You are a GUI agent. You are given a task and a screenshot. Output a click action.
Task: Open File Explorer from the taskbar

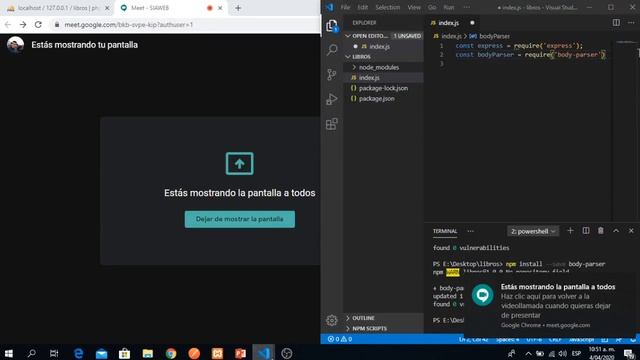click(x=148, y=353)
